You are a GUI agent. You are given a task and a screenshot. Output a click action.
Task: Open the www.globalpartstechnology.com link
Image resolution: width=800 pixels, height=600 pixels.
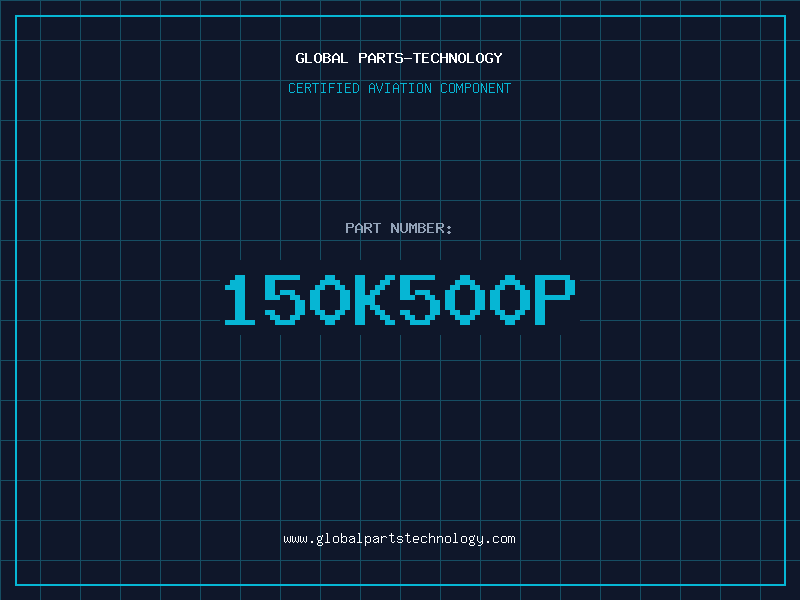pyautogui.click(x=399, y=539)
